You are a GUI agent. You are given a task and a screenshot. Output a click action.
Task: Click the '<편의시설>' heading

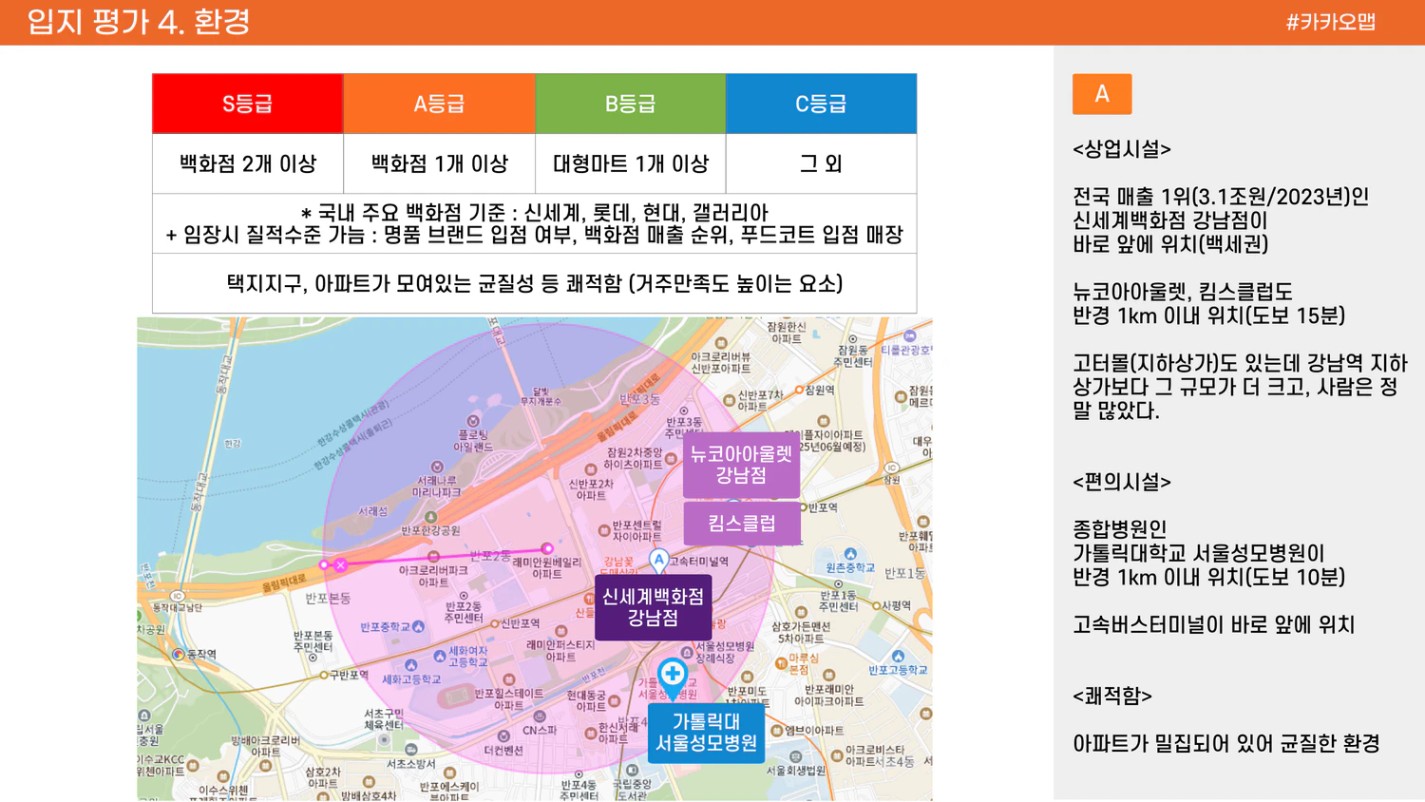coord(1122,481)
